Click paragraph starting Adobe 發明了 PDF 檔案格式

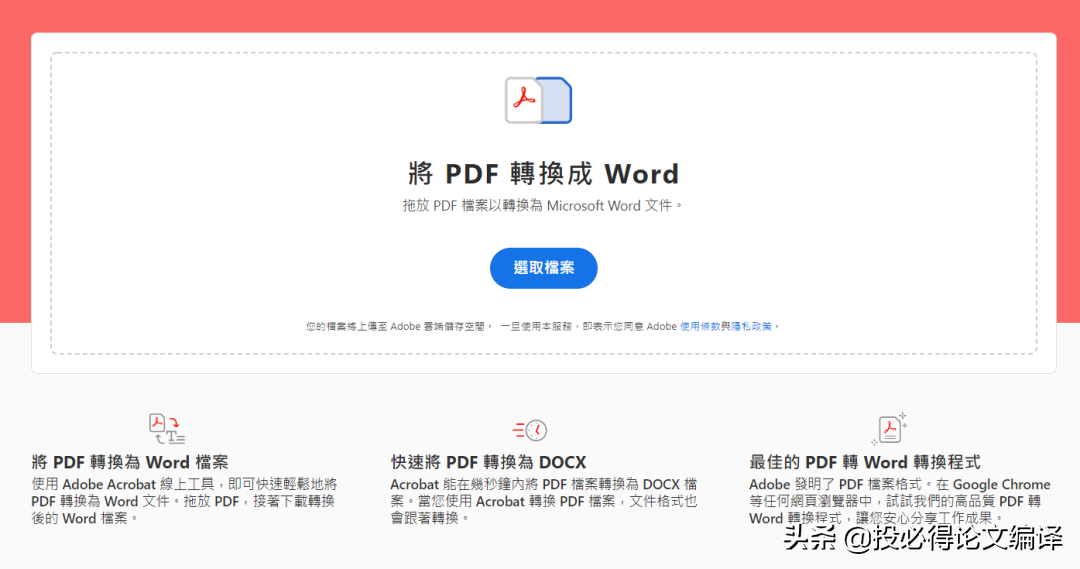900,501
